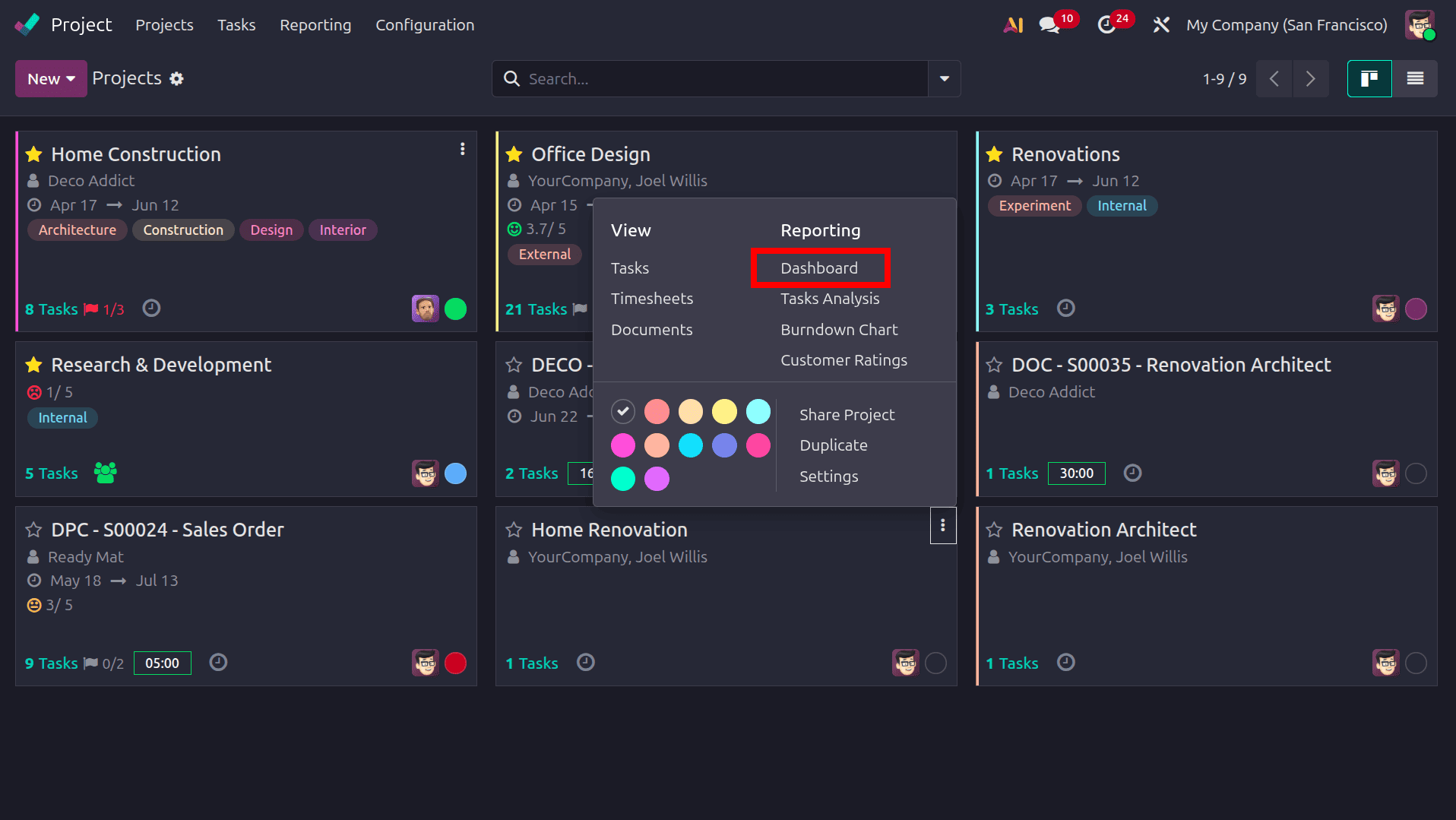Set Research & Development blue status indicator
This screenshot has height=820, width=1456.
(455, 473)
